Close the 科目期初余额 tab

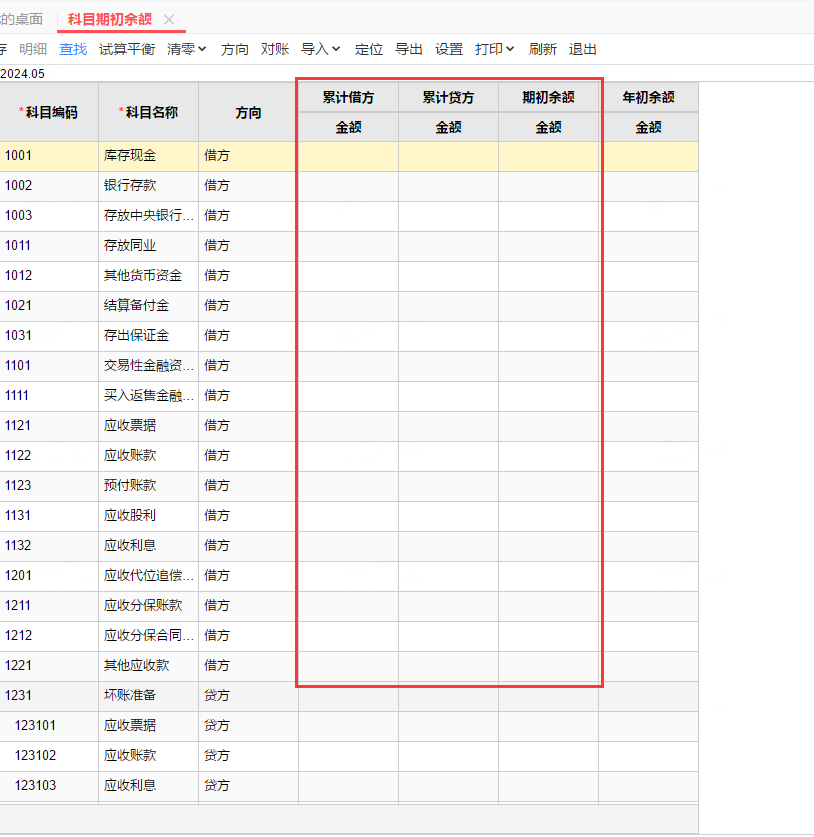pos(169,19)
